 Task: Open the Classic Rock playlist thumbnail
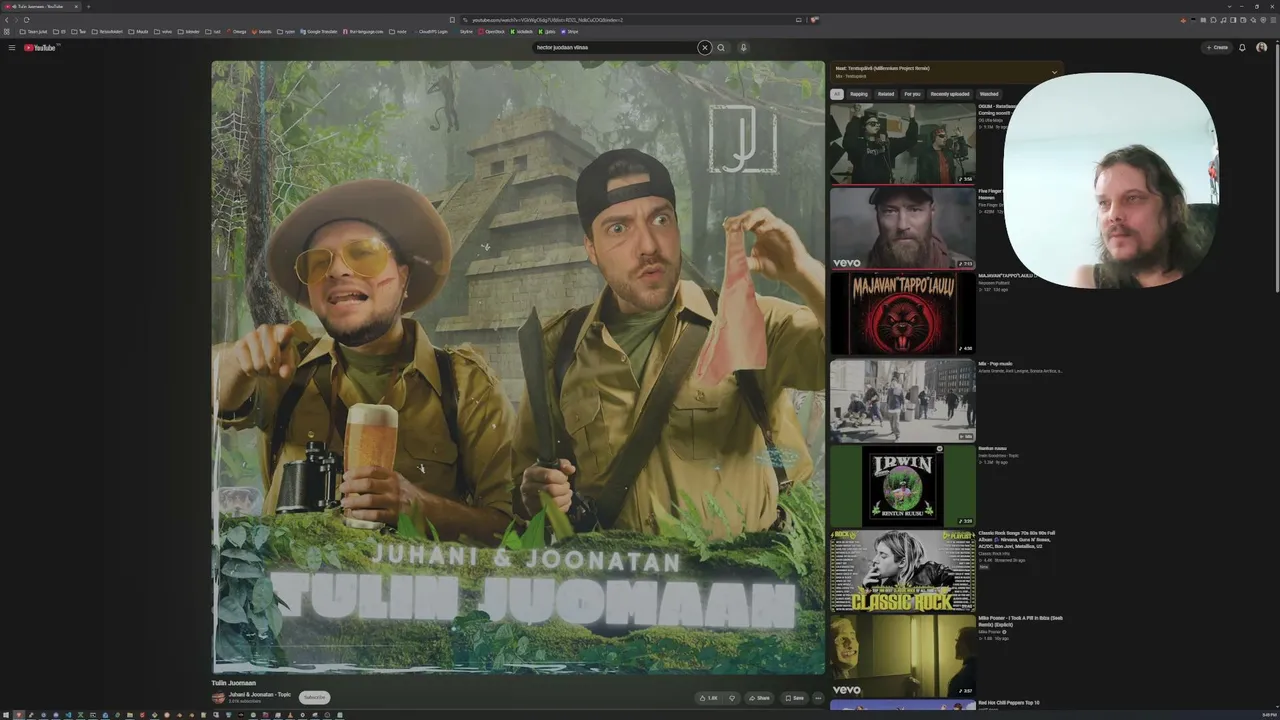[x=902, y=570]
